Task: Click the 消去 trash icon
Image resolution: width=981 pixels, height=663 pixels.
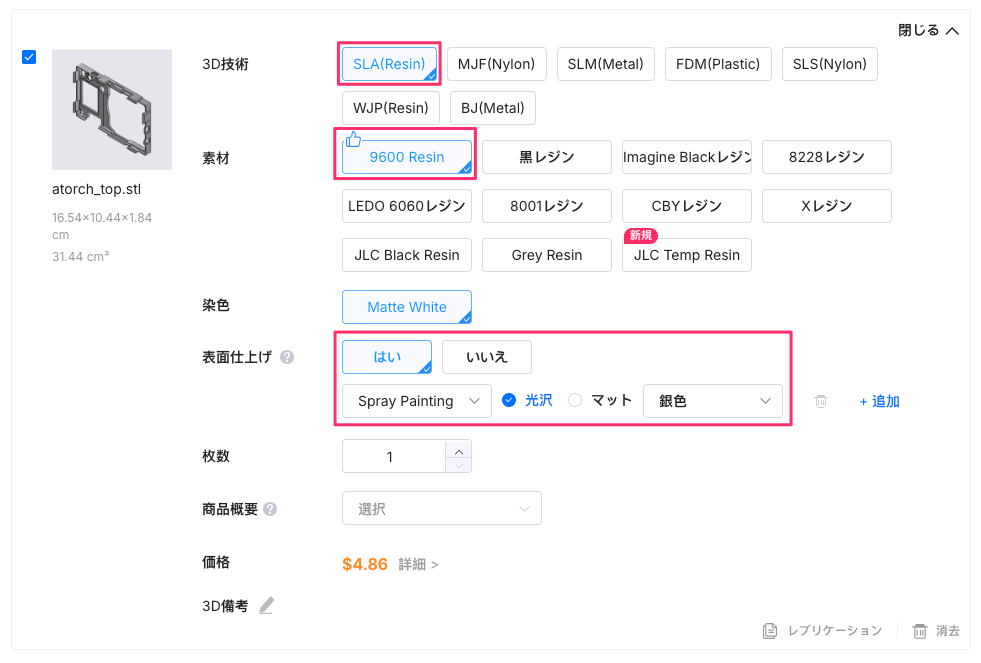Action: point(919,631)
